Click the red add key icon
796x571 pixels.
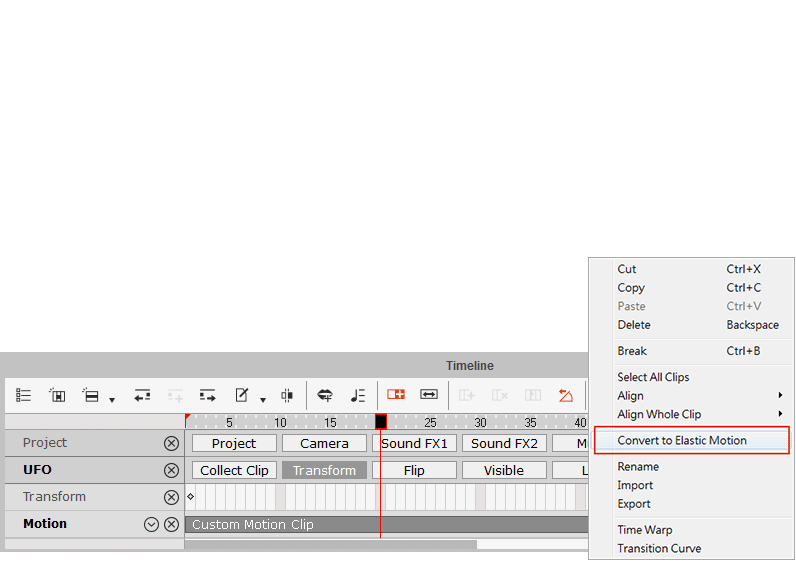[x=396, y=395]
